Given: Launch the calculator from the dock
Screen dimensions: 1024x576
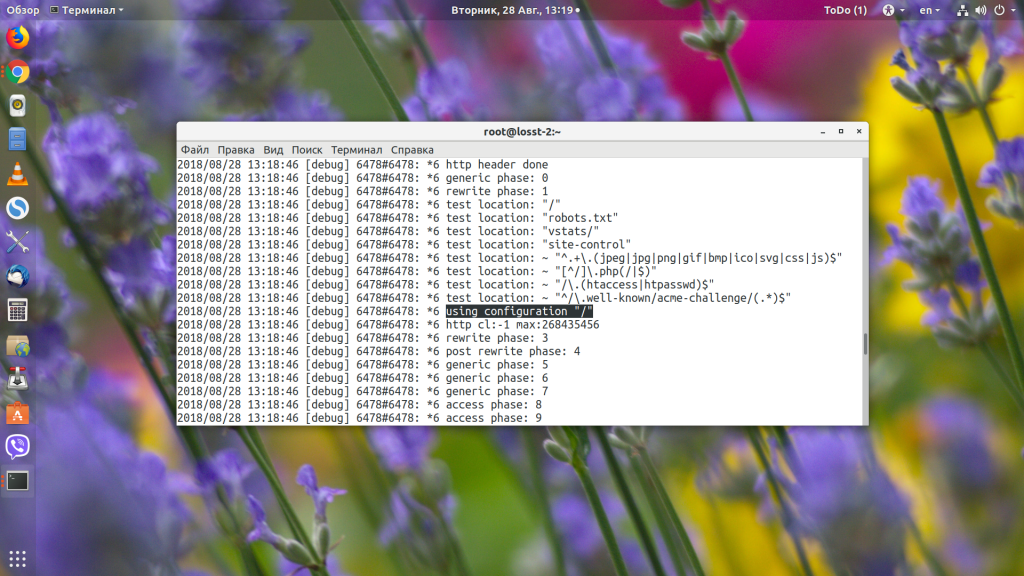Looking at the screenshot, I should pyautogui.click(x=18, y=310).
